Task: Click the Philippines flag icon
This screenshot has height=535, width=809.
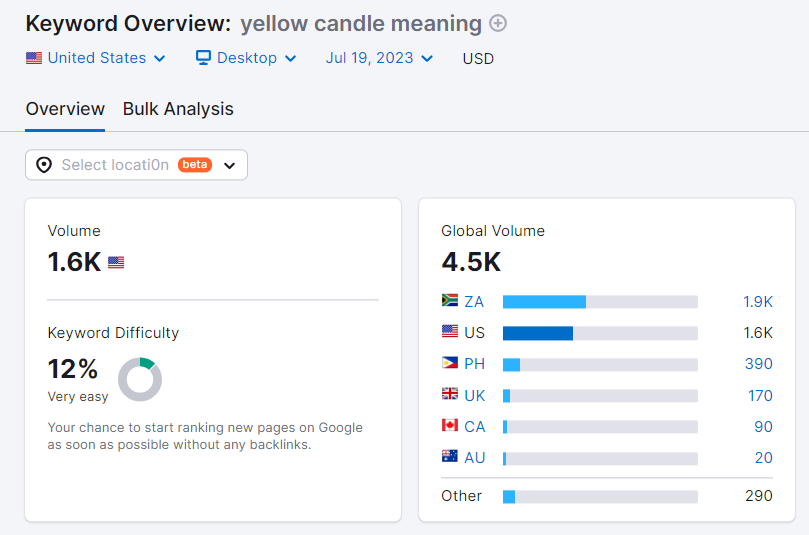Action: pyautogui.click(x=450, y=363)
